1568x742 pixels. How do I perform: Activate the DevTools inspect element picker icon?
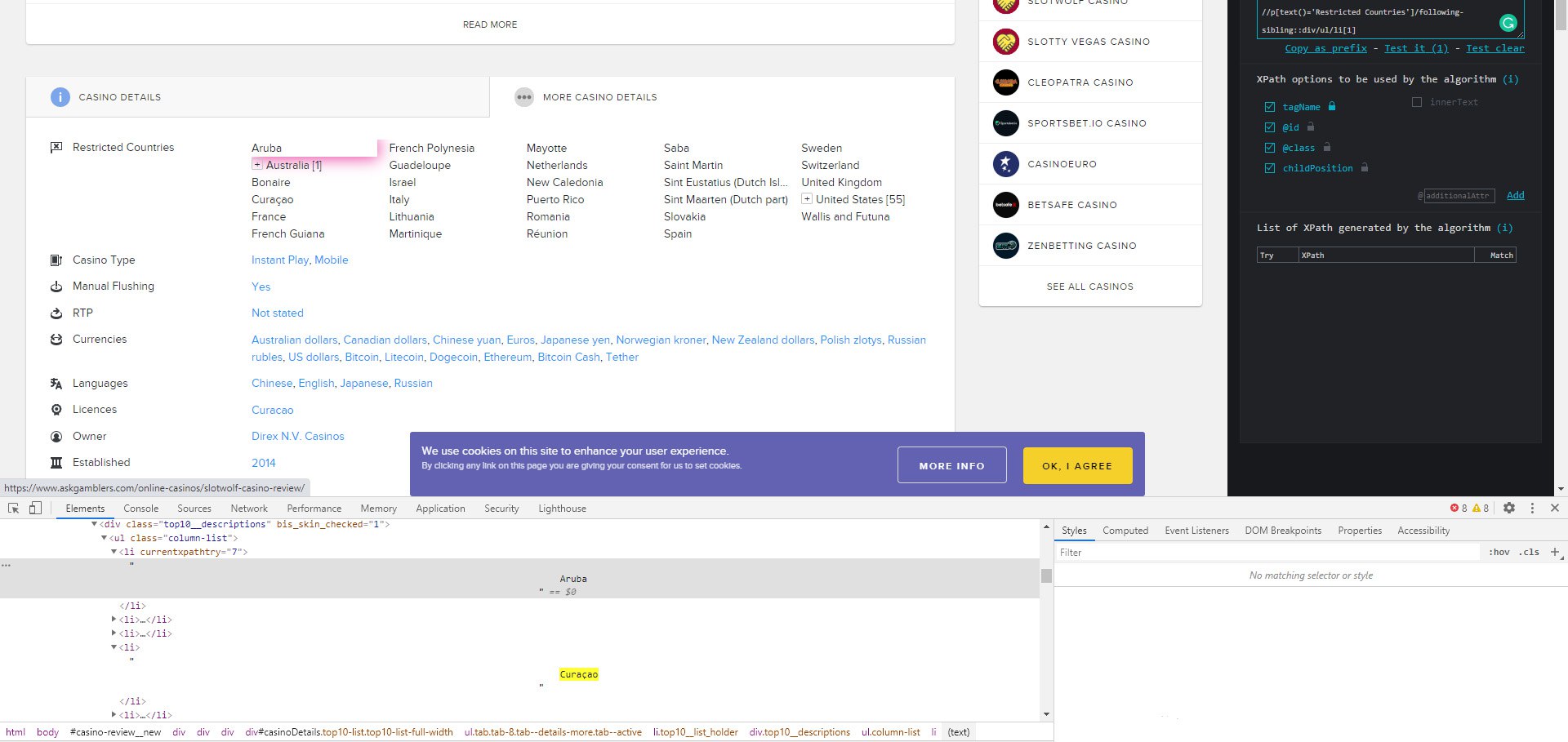(13, 508)
